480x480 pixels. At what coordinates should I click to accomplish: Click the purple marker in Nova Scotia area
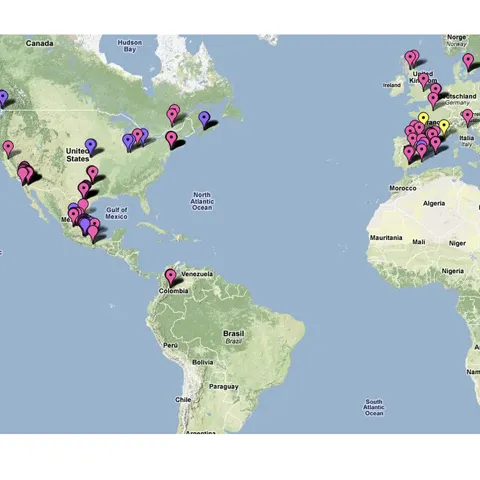pos(204,120)
